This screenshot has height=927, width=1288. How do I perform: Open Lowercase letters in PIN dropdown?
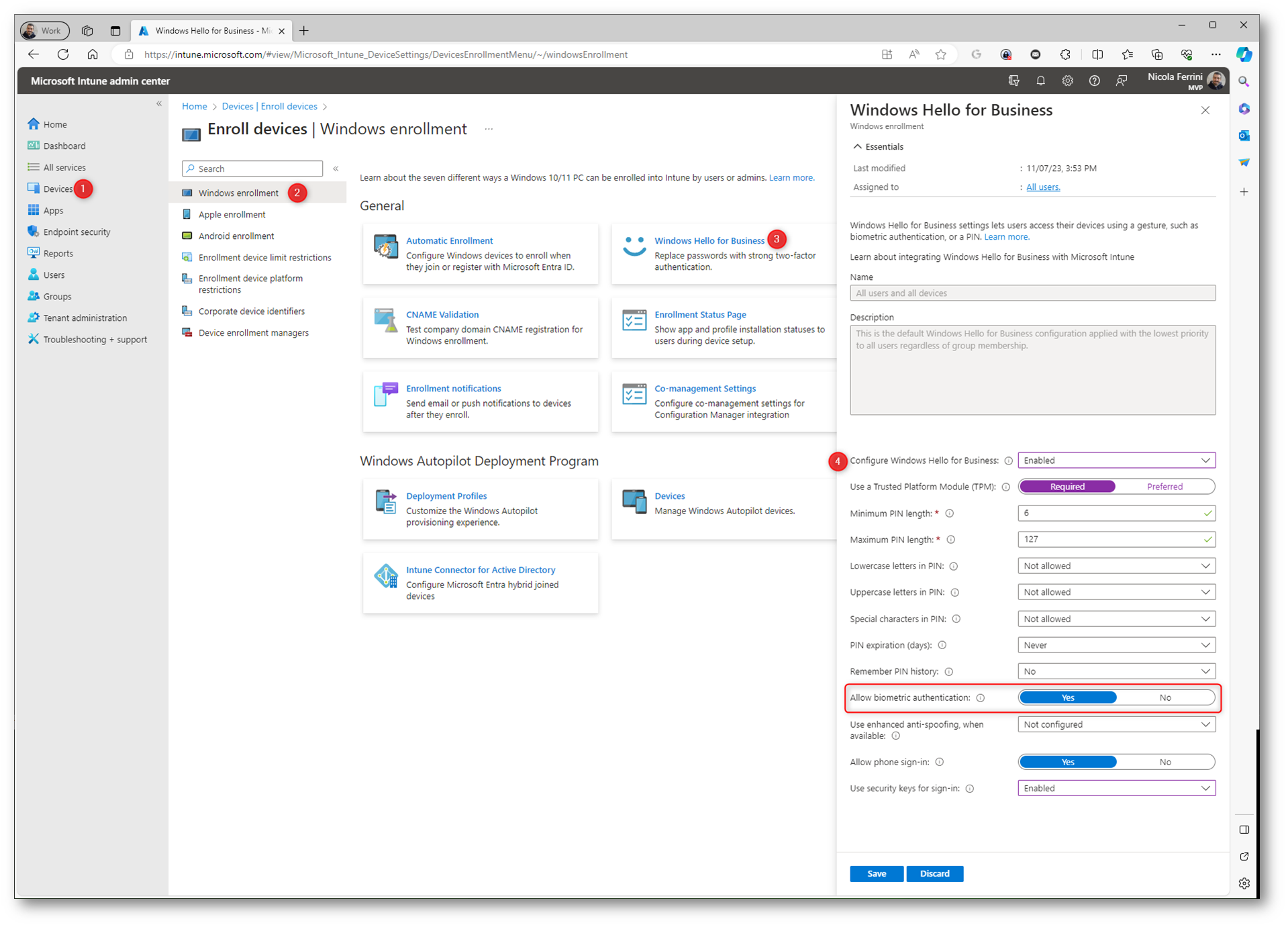(x=1116, y=566)
